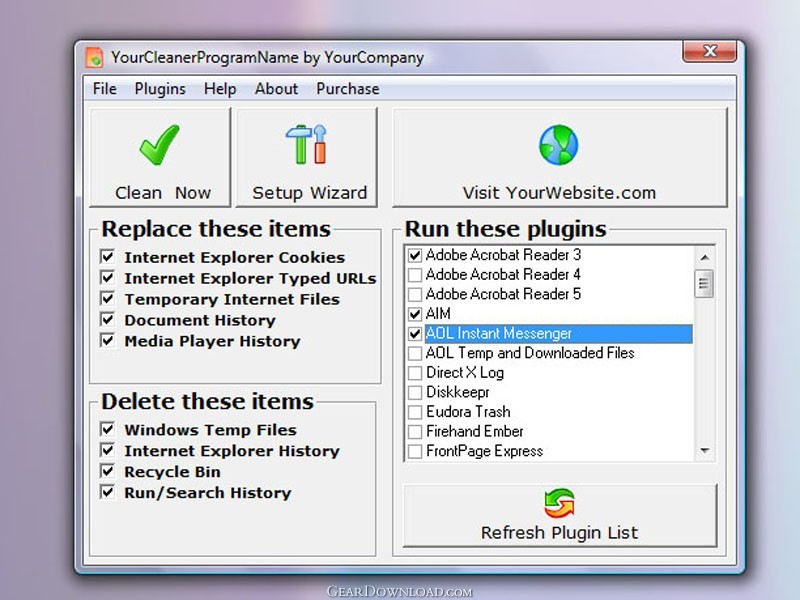
Task: Open the Purchase menu
Action: (347, 89)
